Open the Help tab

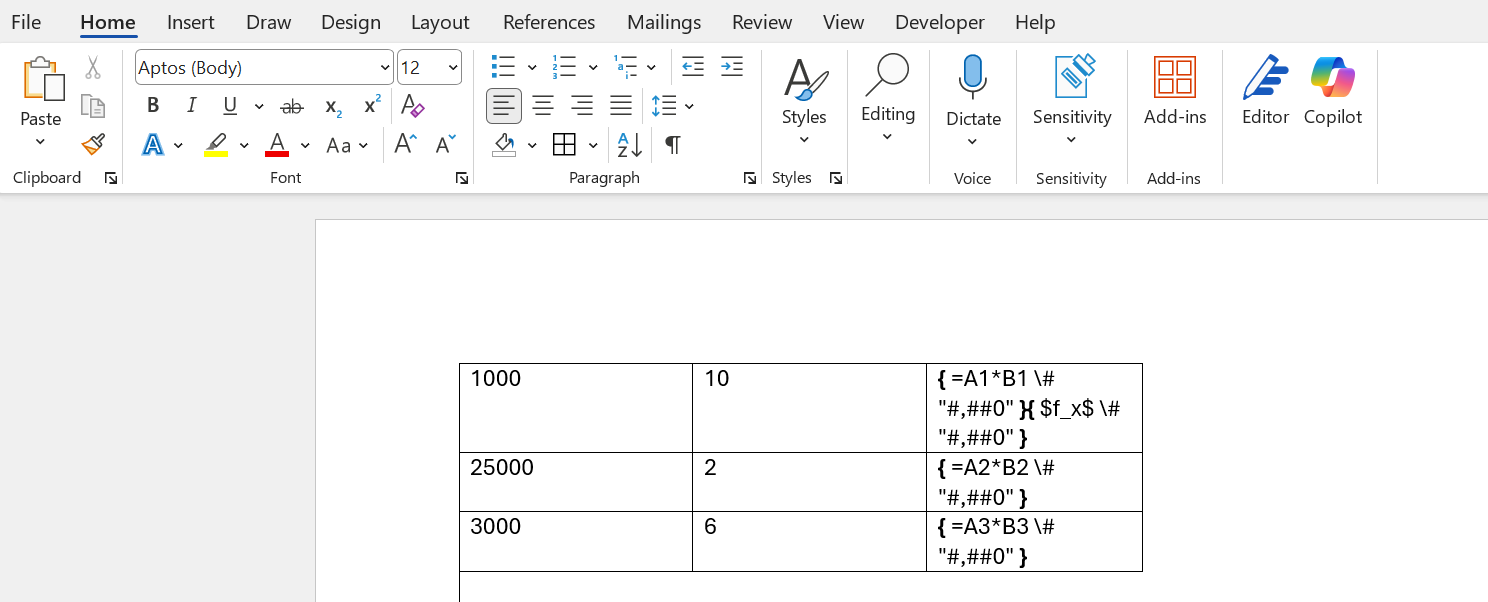click(1035, 22)
